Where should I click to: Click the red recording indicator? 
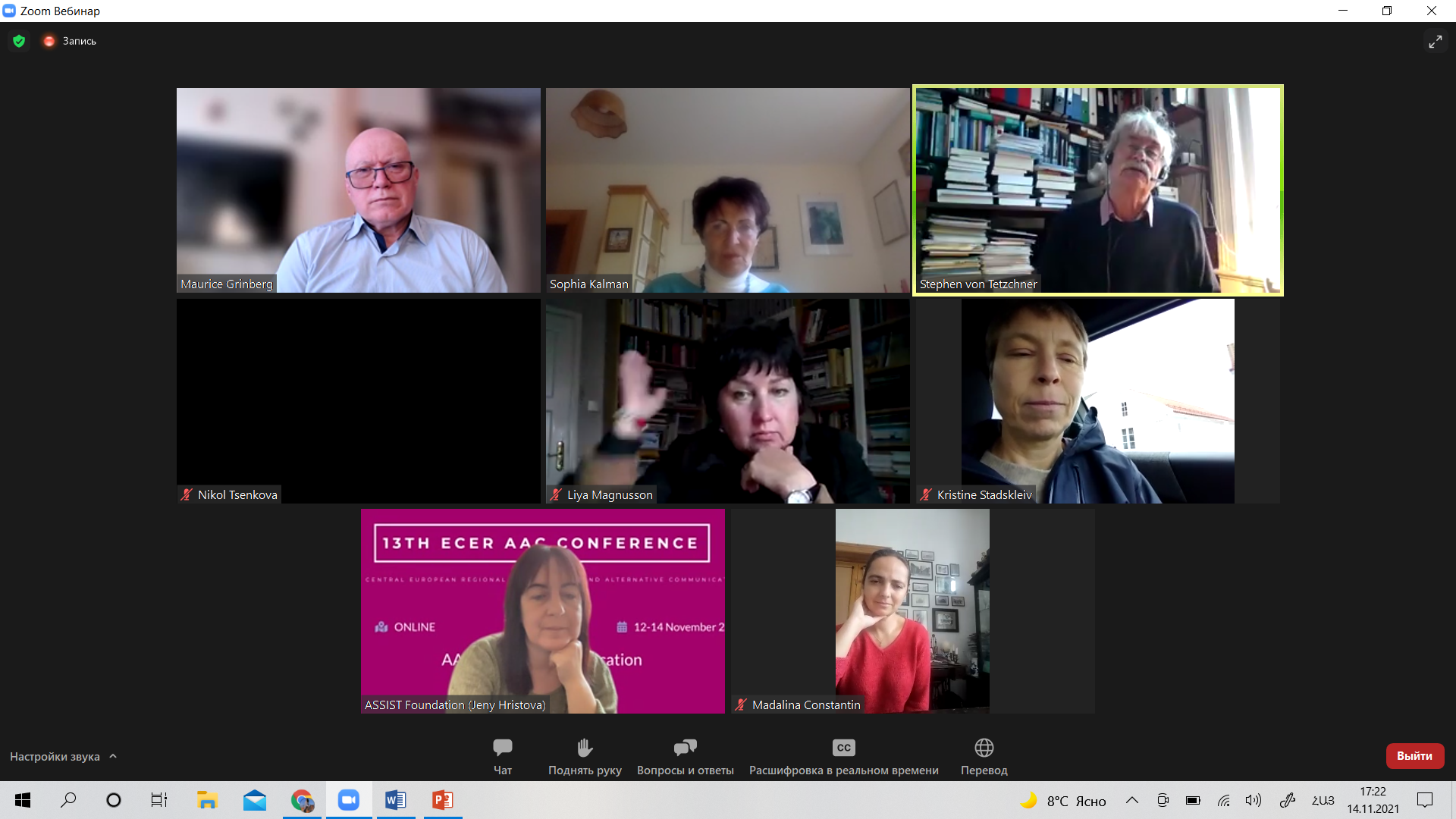(x=49, y=41)
